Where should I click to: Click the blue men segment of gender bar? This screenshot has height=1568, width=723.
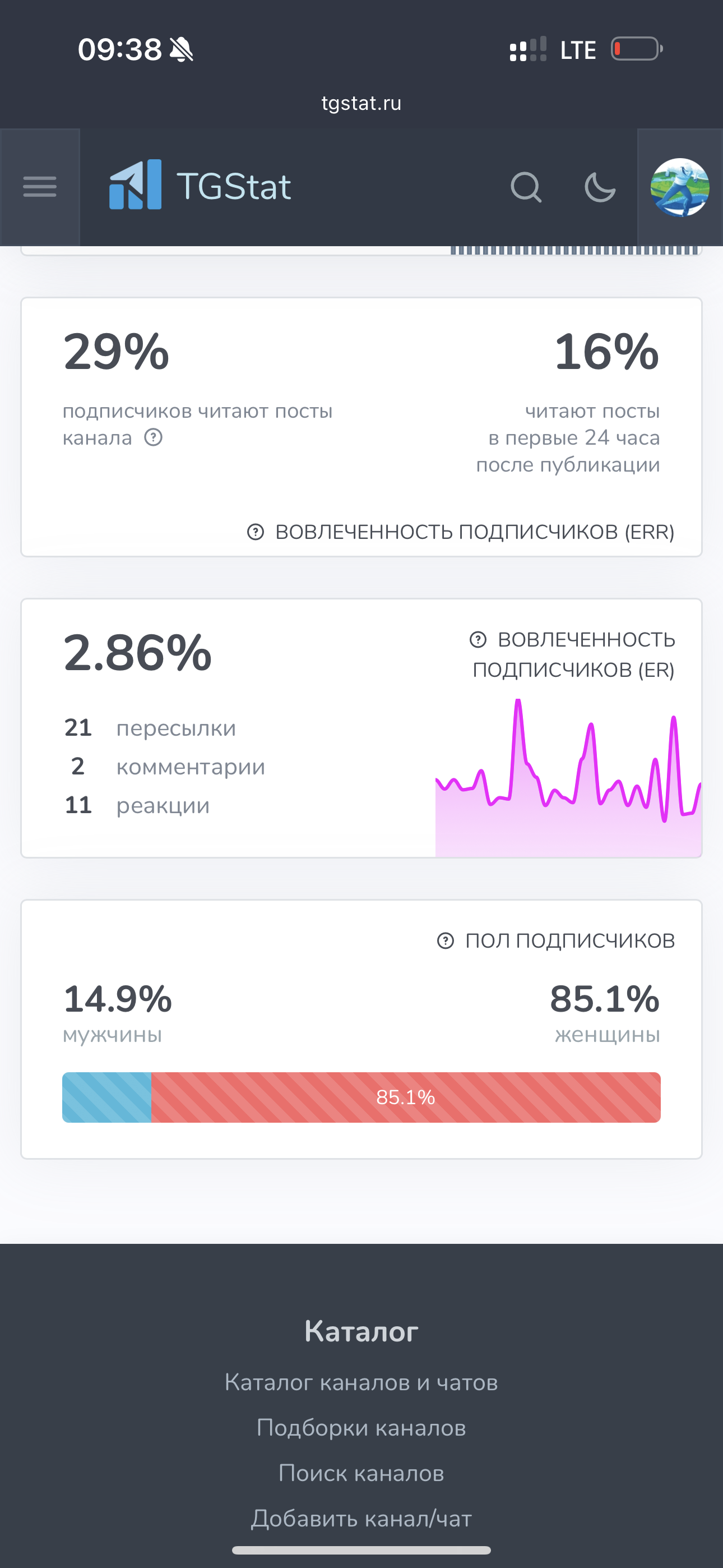click(107, 1097)
